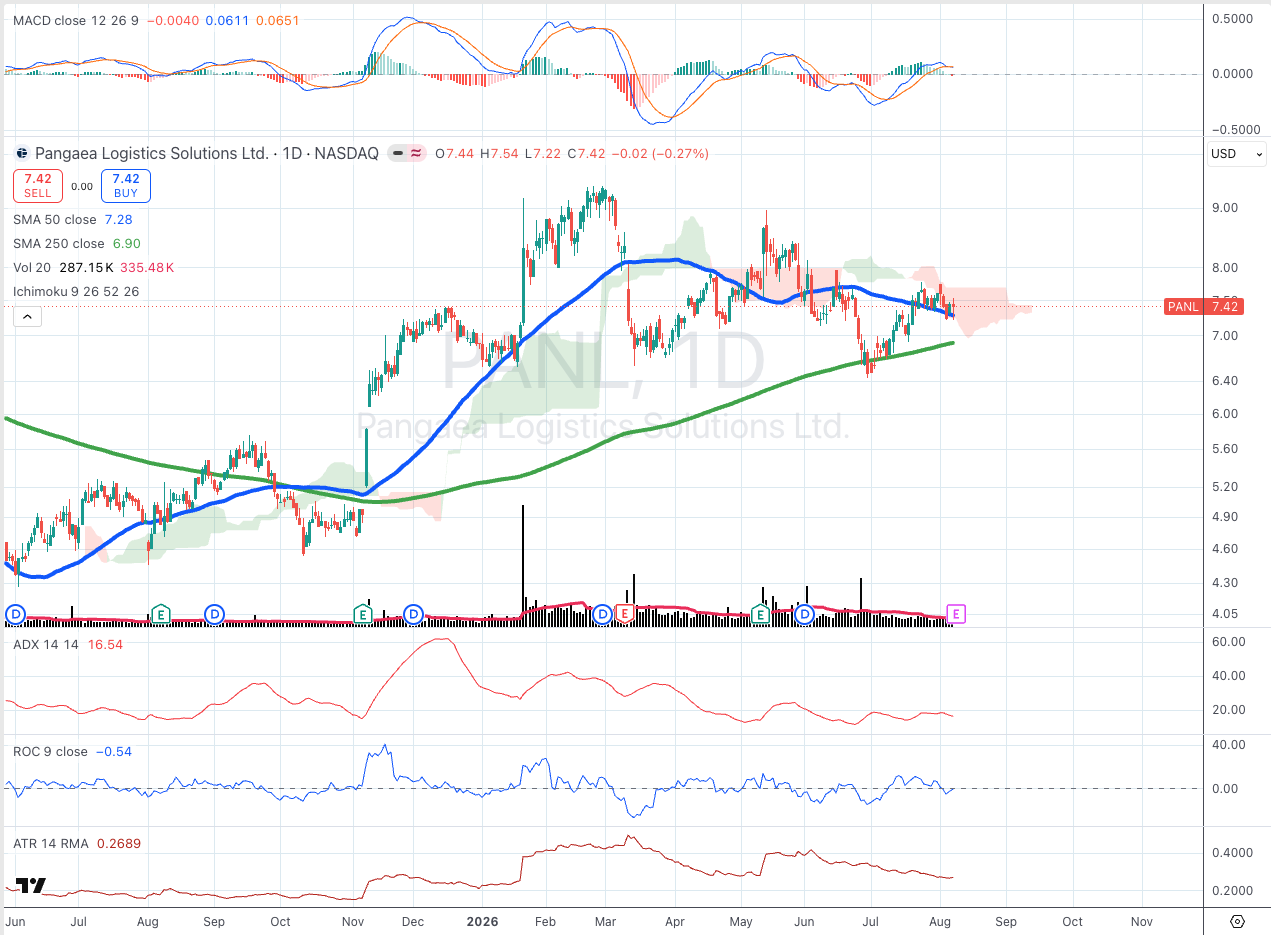Open chart settings gear icon at bottom right

1237,921
